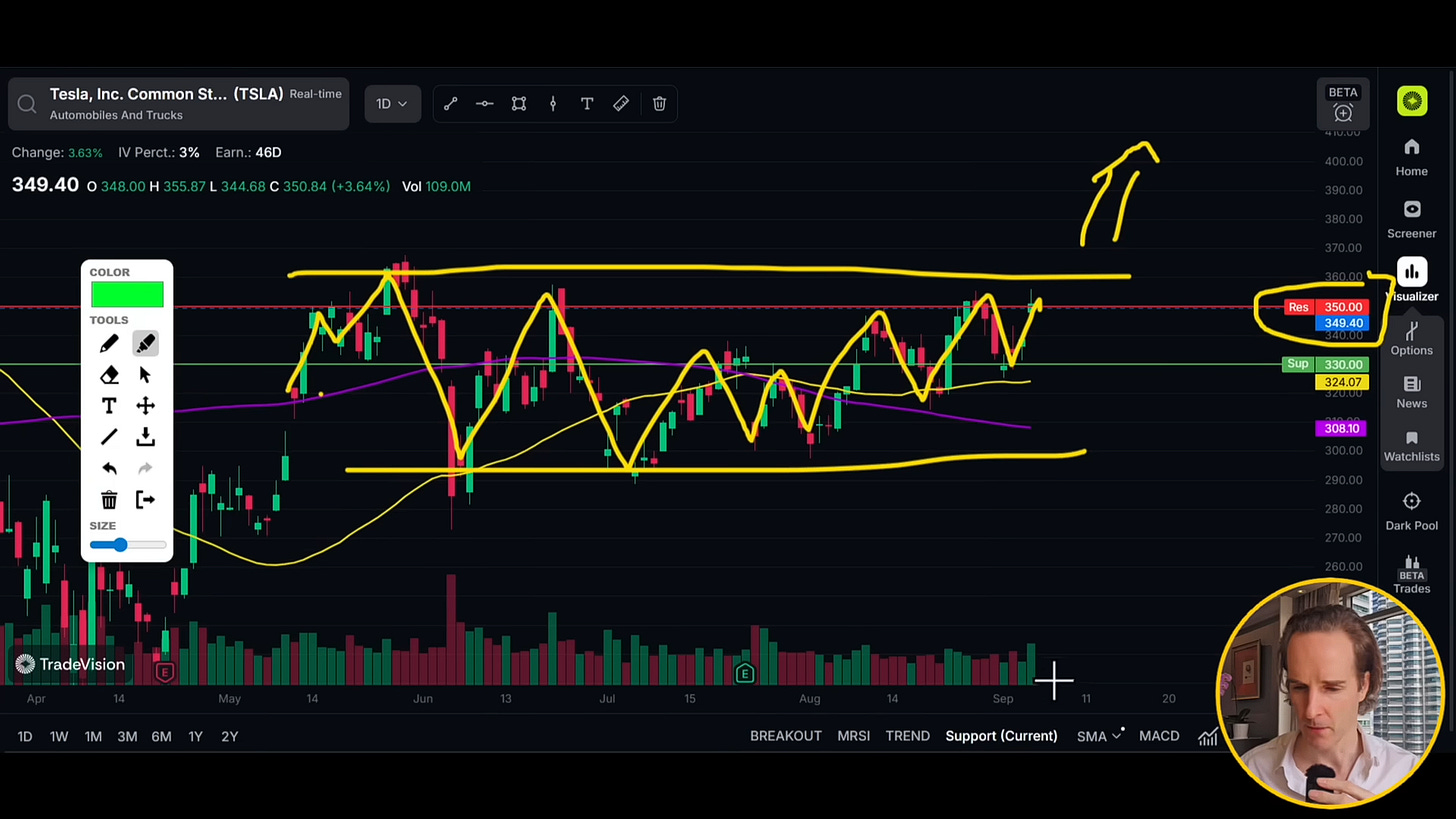
Task: Open the Screener in the sidebar
Action: pos(1411,220)
